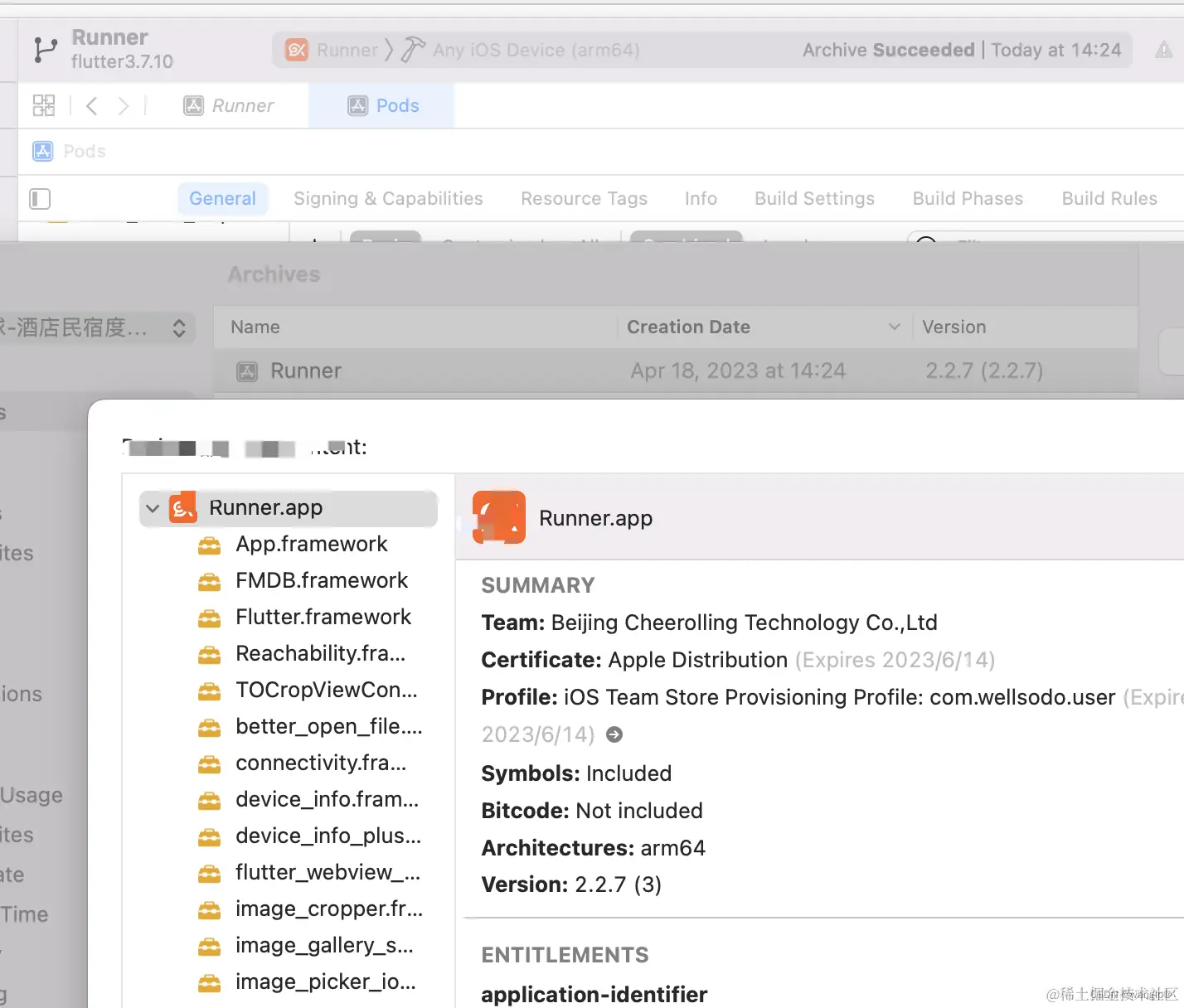The image size is (1184, 1008).
Task: Click the application-identifier entitlement
Action: 594,994
